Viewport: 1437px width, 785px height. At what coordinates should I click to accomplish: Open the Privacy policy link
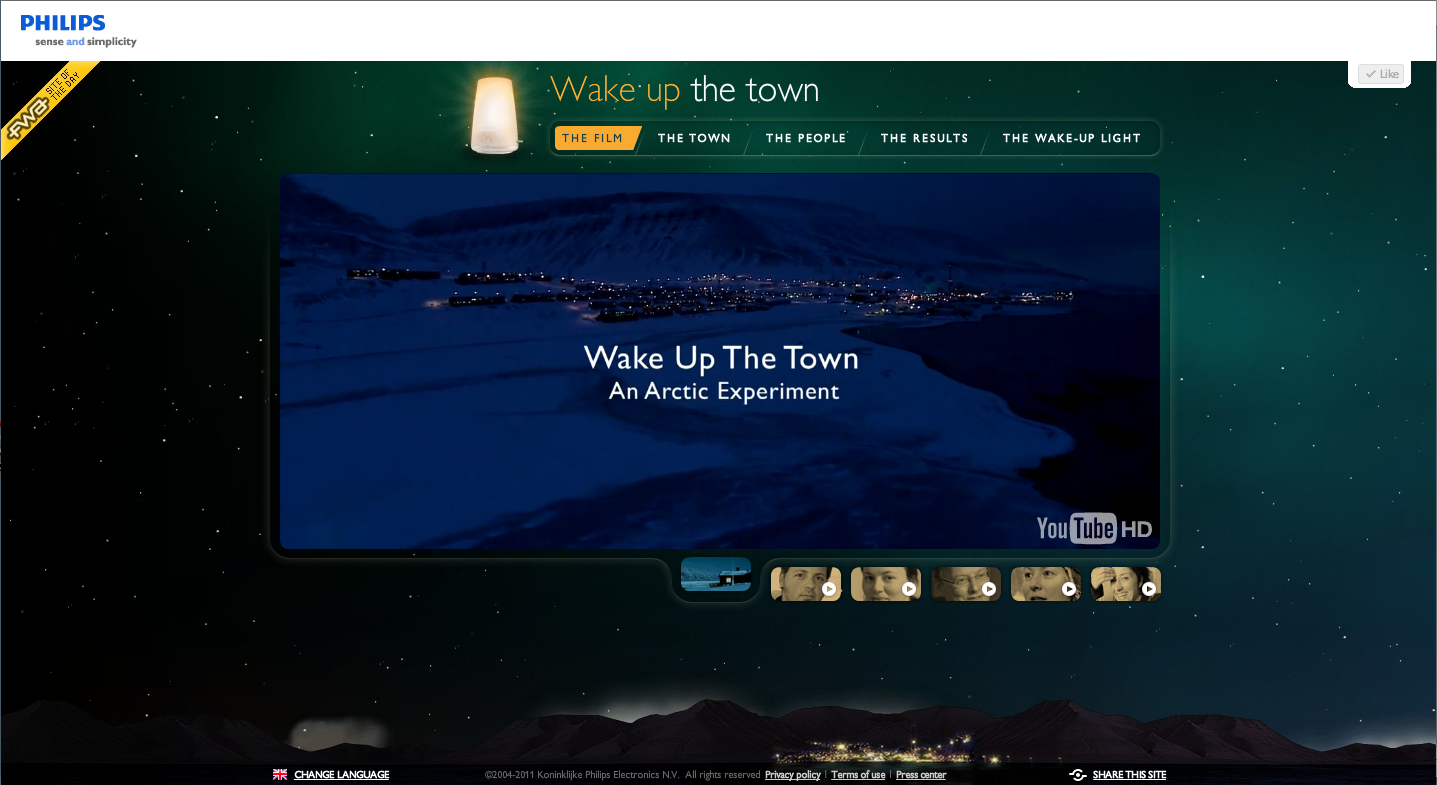tap(793, 775)
